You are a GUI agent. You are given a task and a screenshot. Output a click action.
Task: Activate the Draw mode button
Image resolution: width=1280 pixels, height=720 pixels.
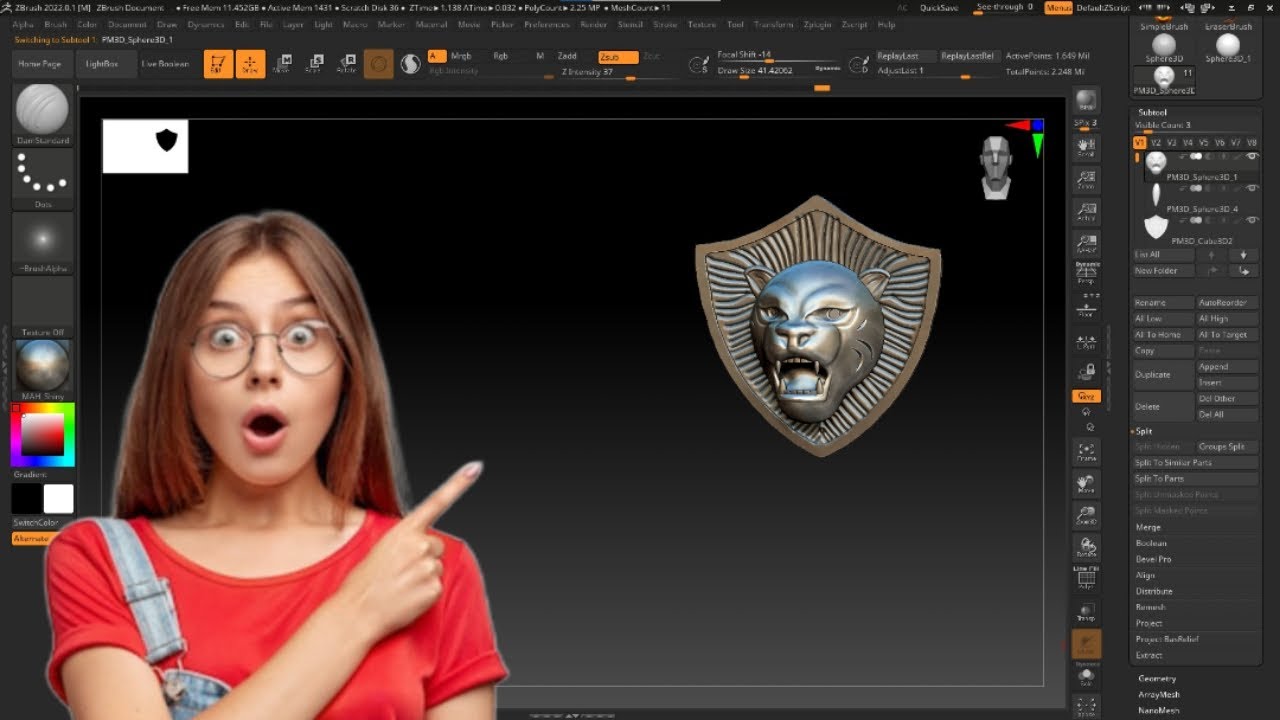pos(251,64)
